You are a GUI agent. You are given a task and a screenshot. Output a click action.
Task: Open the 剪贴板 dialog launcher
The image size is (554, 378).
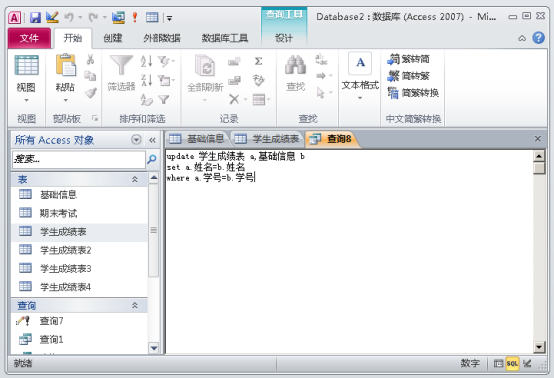[x=95, y=118]
